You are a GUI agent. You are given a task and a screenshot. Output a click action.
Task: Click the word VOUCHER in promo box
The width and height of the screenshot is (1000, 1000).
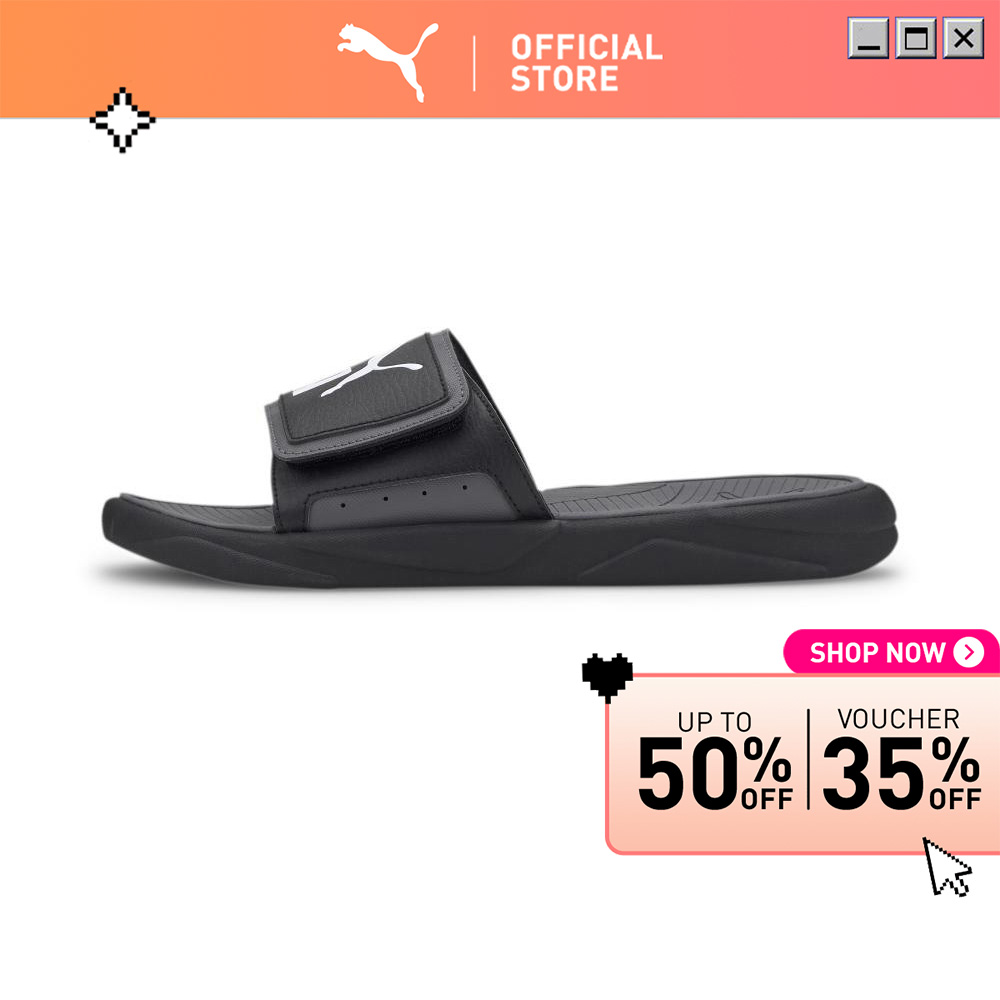(898, 719)
